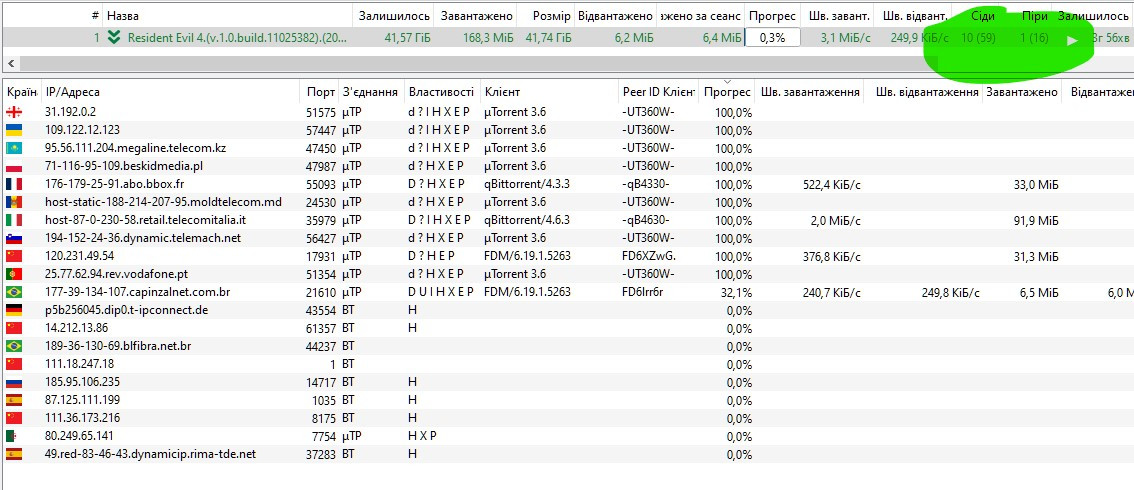Image resolution: width=1134 pixels, height=490 pixels.
Task: Click the Розмір column header in torrent list
Action: (x=550, y=16)
